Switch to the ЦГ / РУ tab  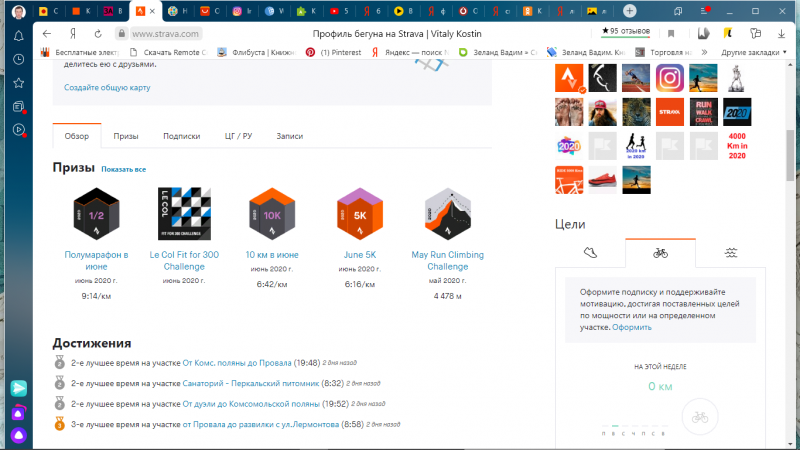(238, 136)
